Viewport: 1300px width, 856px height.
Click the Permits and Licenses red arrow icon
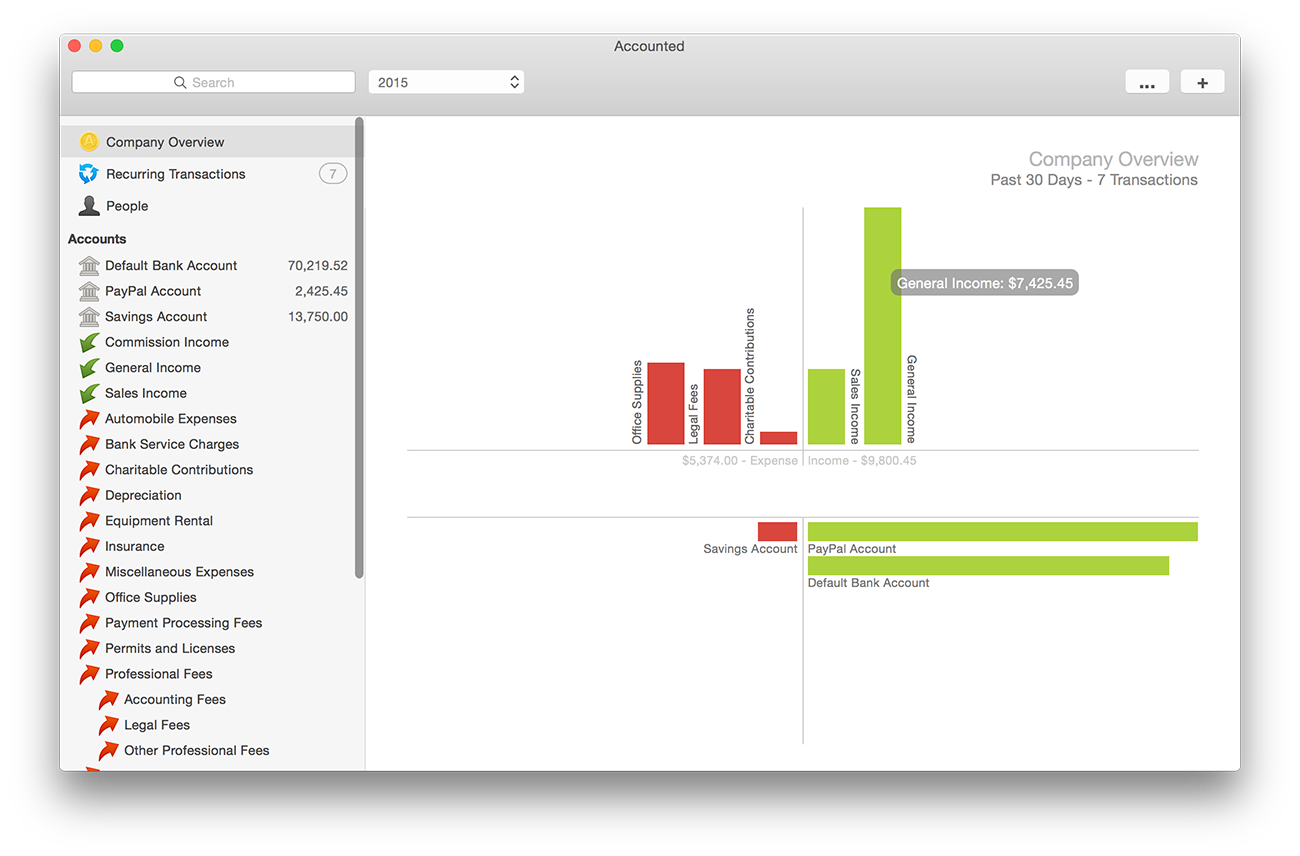point(89,648)
